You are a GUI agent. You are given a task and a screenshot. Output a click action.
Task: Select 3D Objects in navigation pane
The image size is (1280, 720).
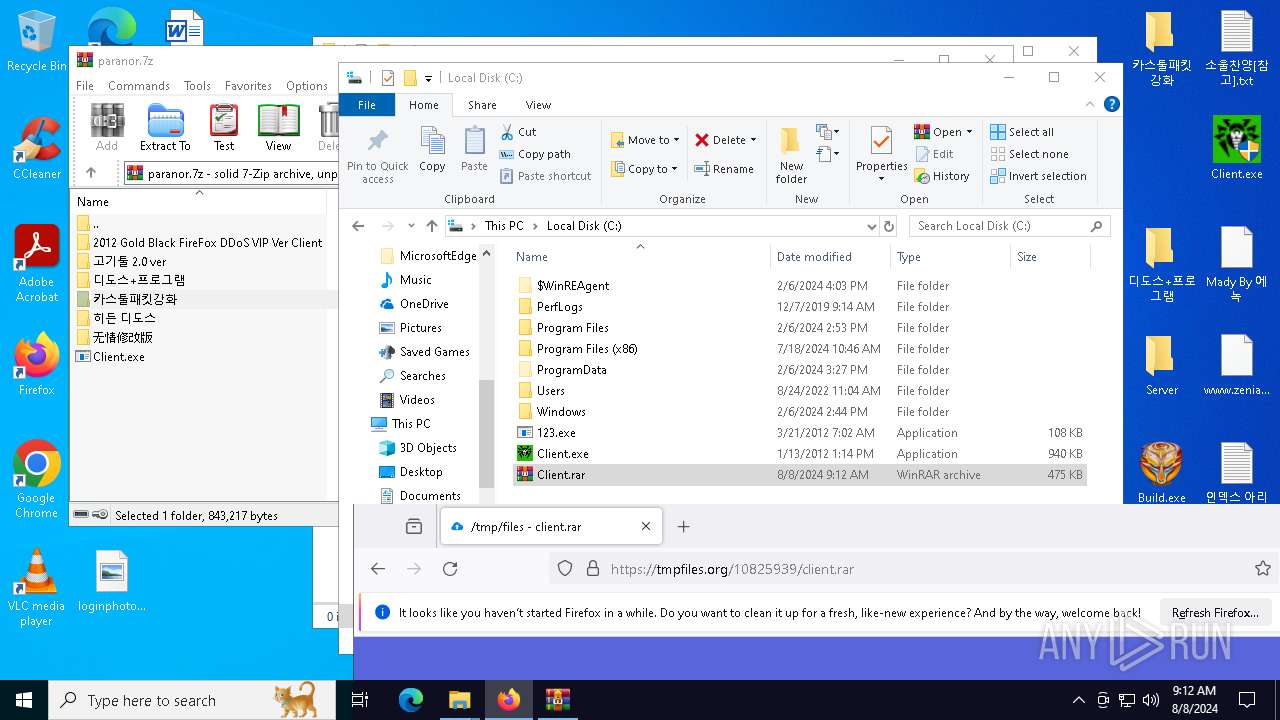point(428,448)
